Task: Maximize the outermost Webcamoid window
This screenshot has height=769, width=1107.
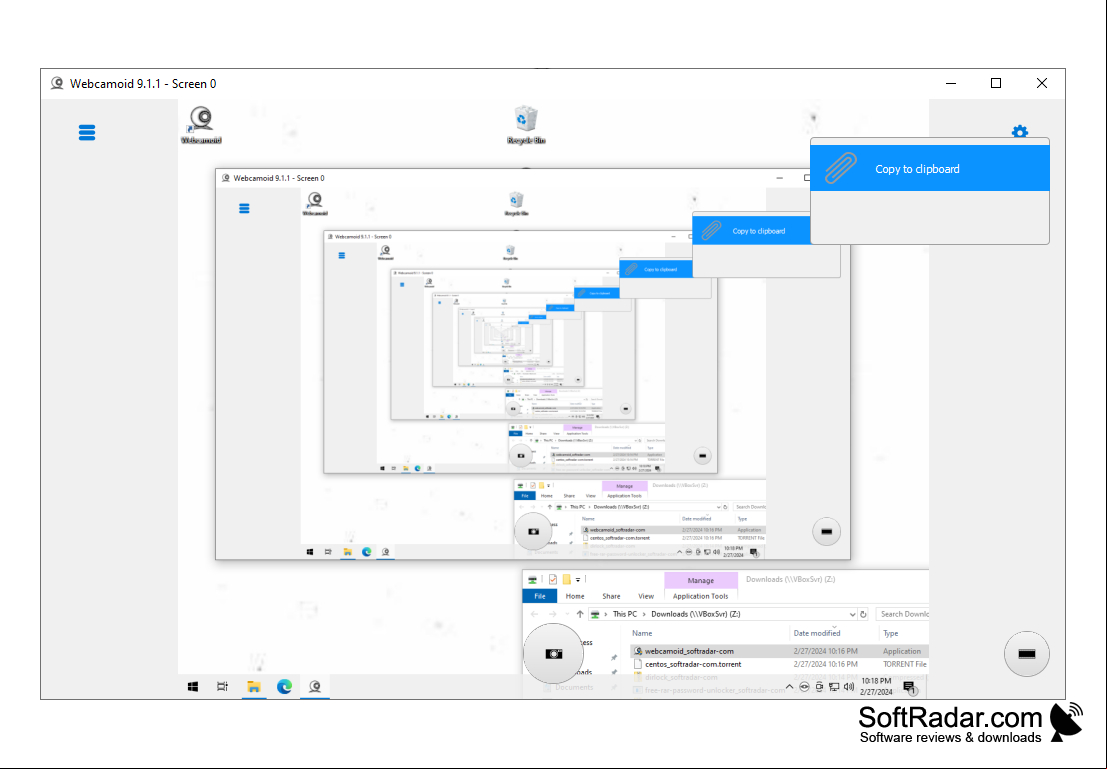Action: coord(996,83)
